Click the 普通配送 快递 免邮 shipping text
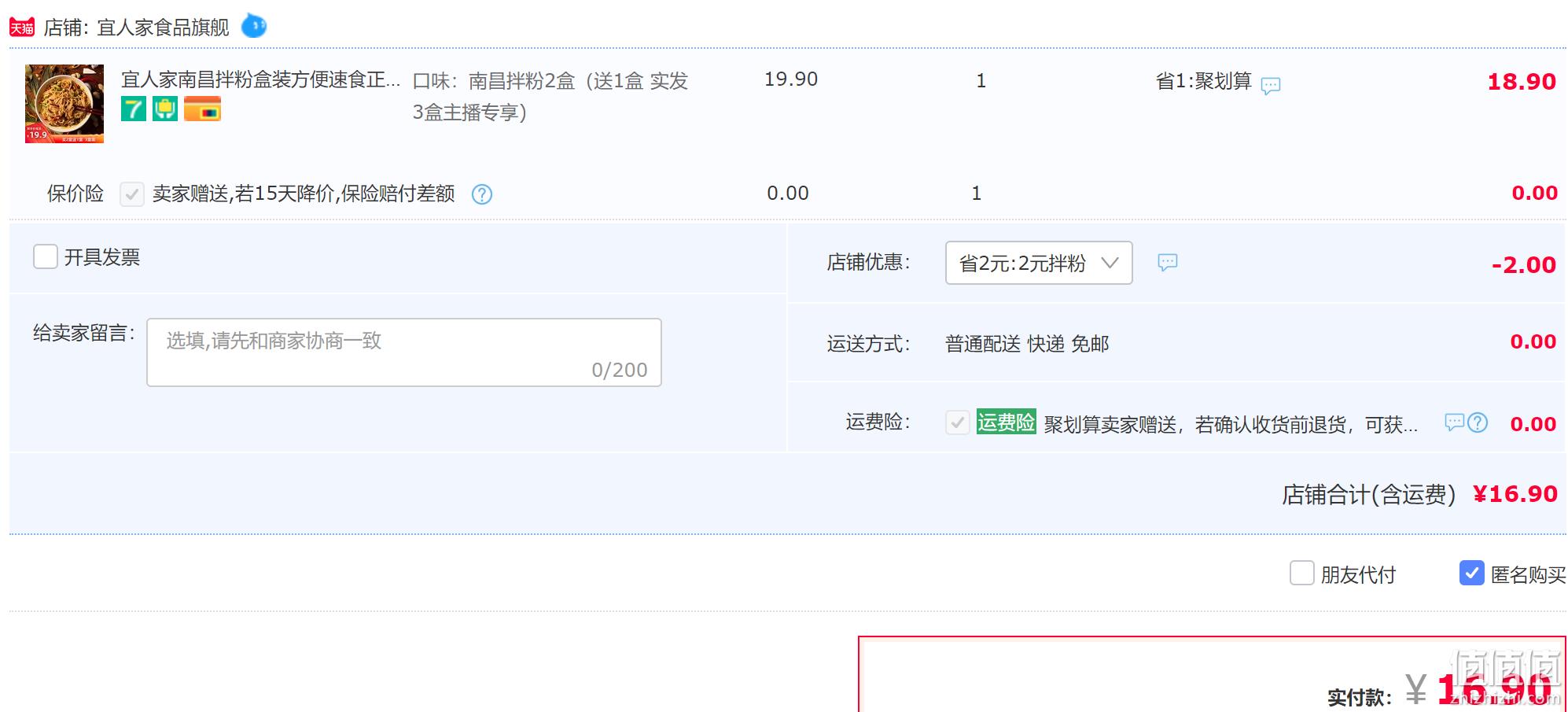Image resolution: width=1568 pixels, height=712 pixels. pos(1027,344)
